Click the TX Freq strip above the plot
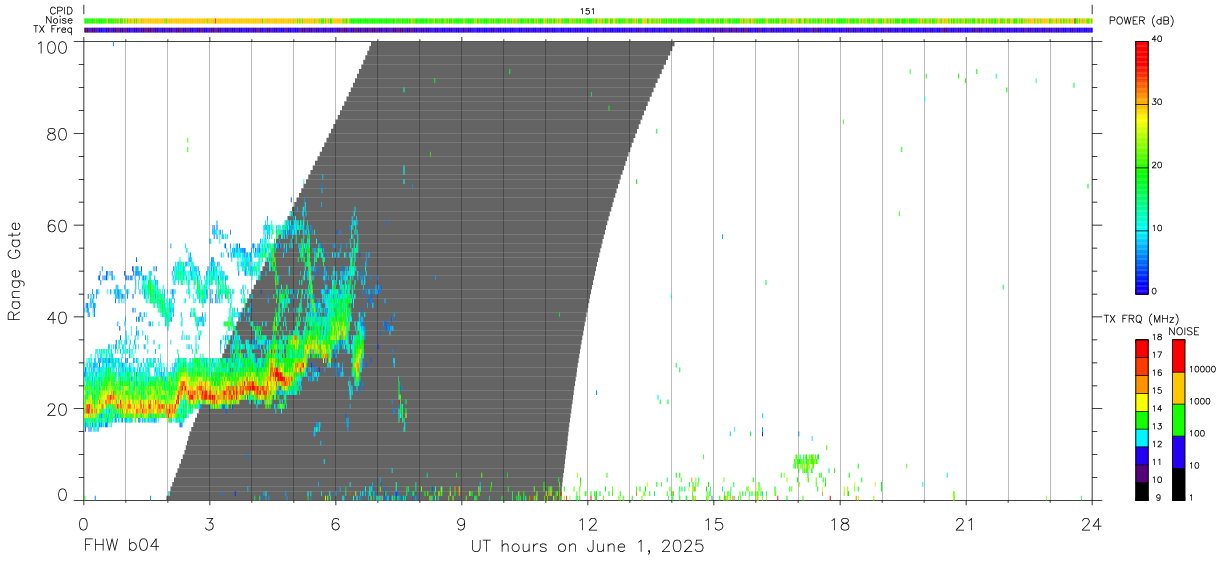 587,30
